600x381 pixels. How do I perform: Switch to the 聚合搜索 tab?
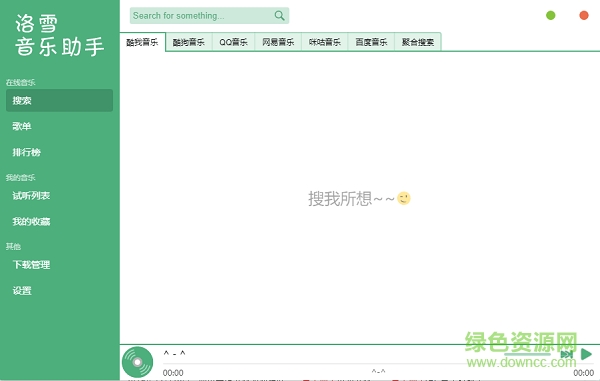point(418,42)
